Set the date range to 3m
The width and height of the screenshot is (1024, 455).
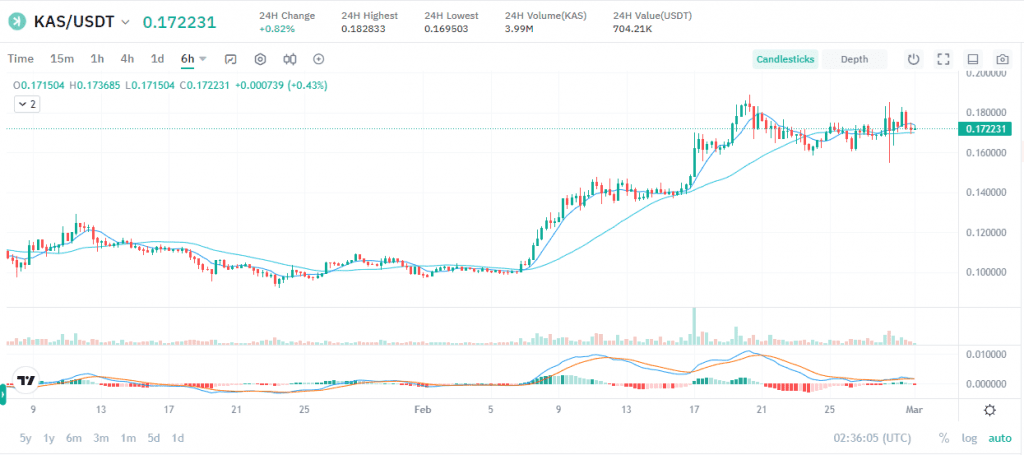(x=101, y=438)
